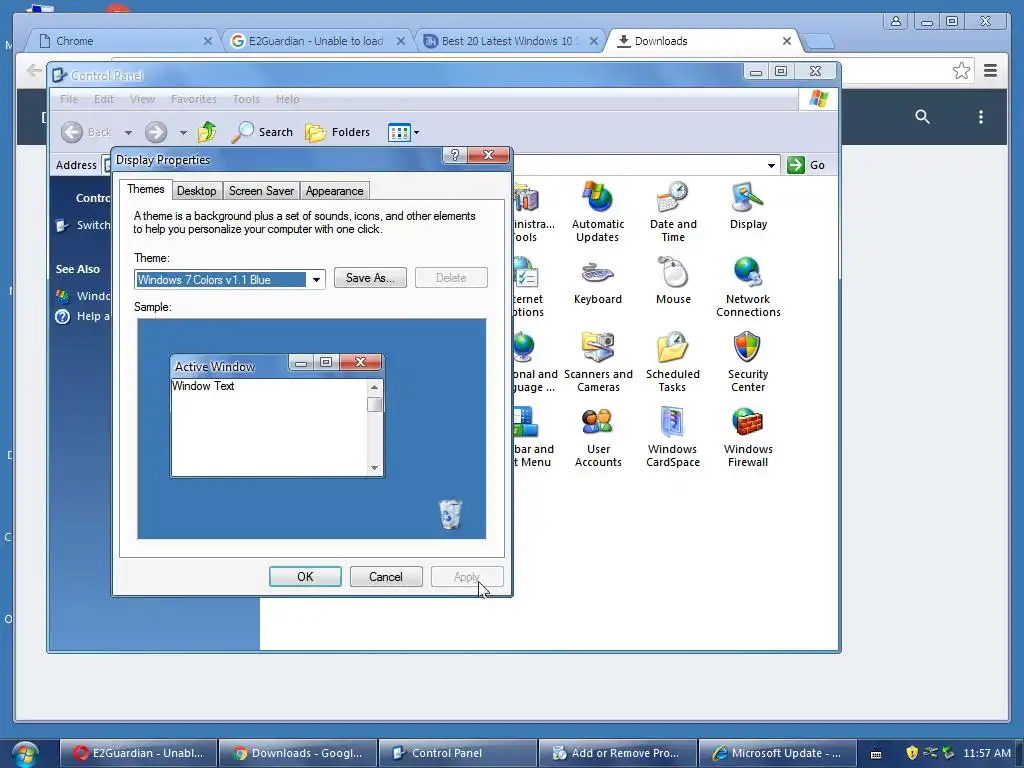This screenshot has width=1024, height=768.
Task: Open the Date and Time applet
Action: point(673,212)
